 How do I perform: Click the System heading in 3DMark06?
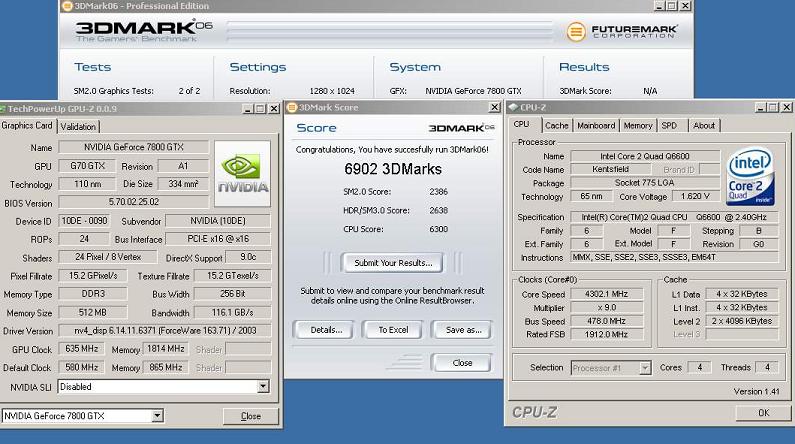point(415,67)
